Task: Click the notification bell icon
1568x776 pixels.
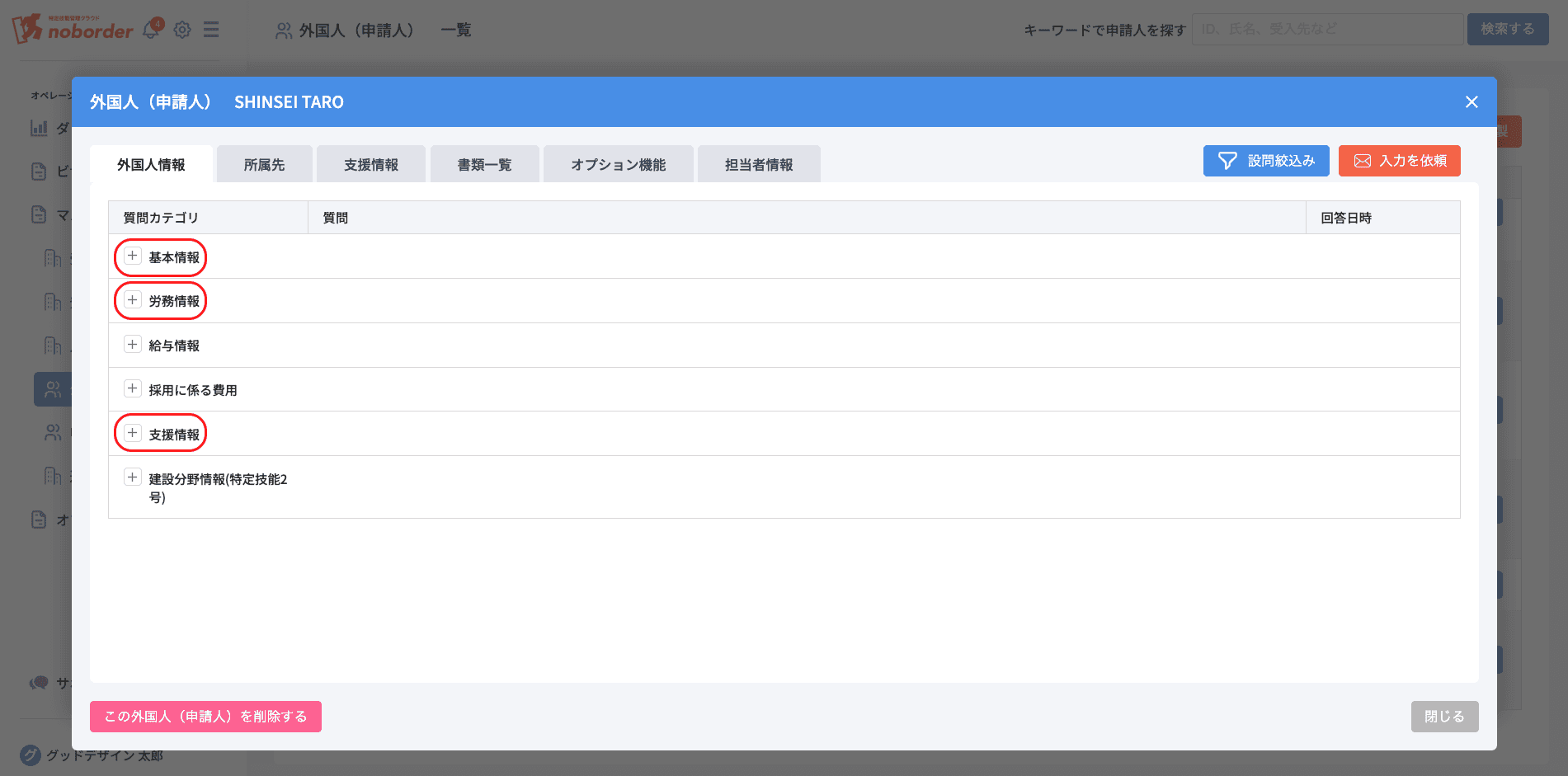Action: 151,30
